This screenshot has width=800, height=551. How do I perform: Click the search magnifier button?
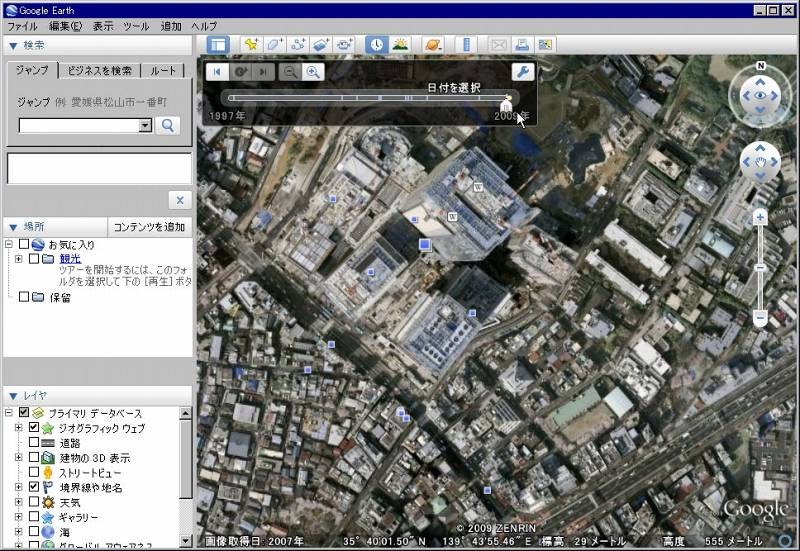coord(167,126)
